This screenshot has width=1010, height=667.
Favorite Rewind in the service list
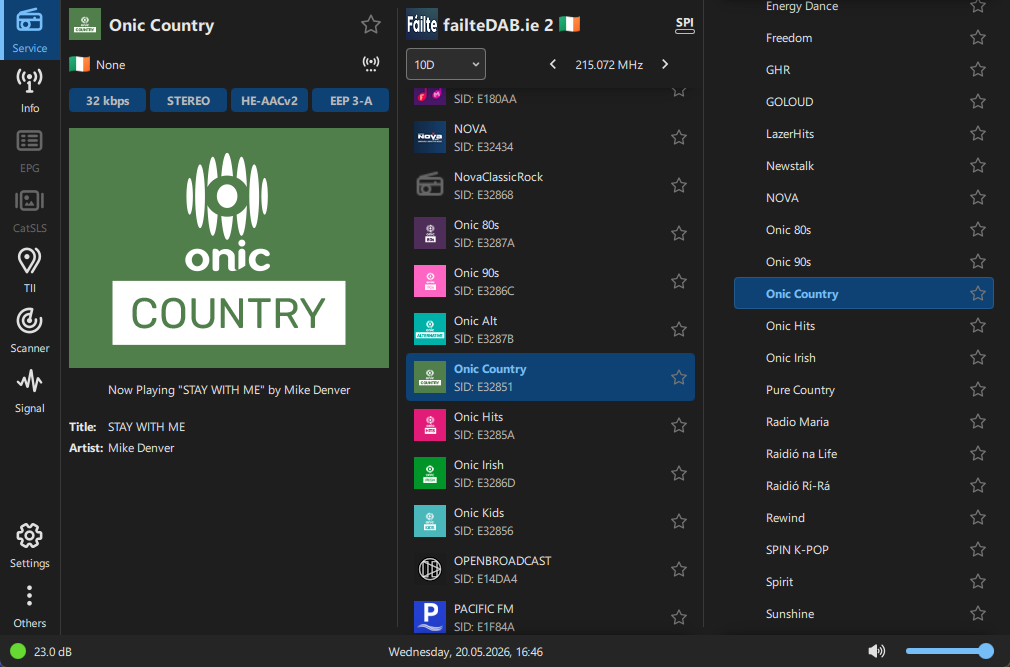click(978, 517)
